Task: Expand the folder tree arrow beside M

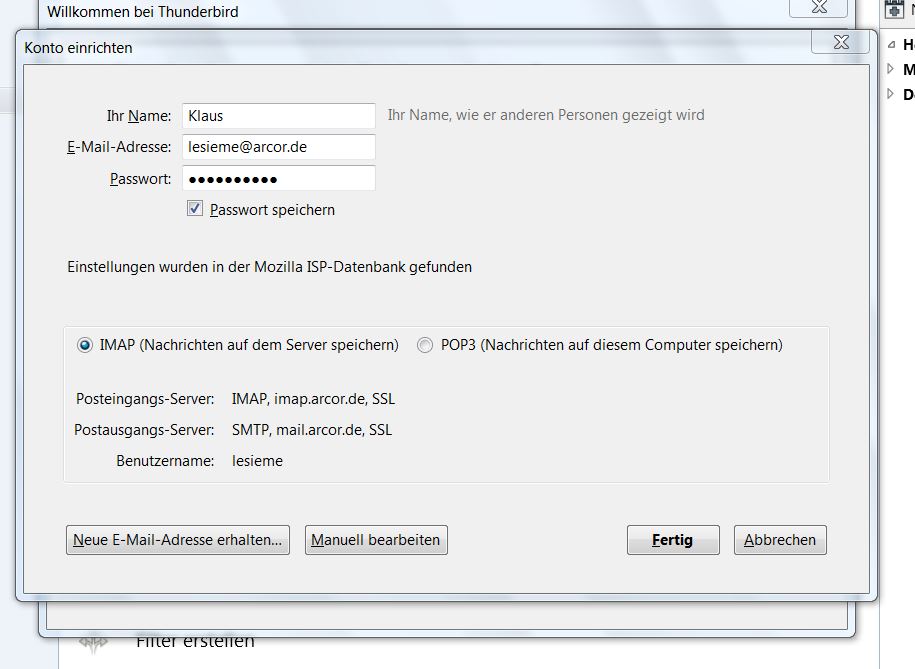Action: [x=890, y=69]
